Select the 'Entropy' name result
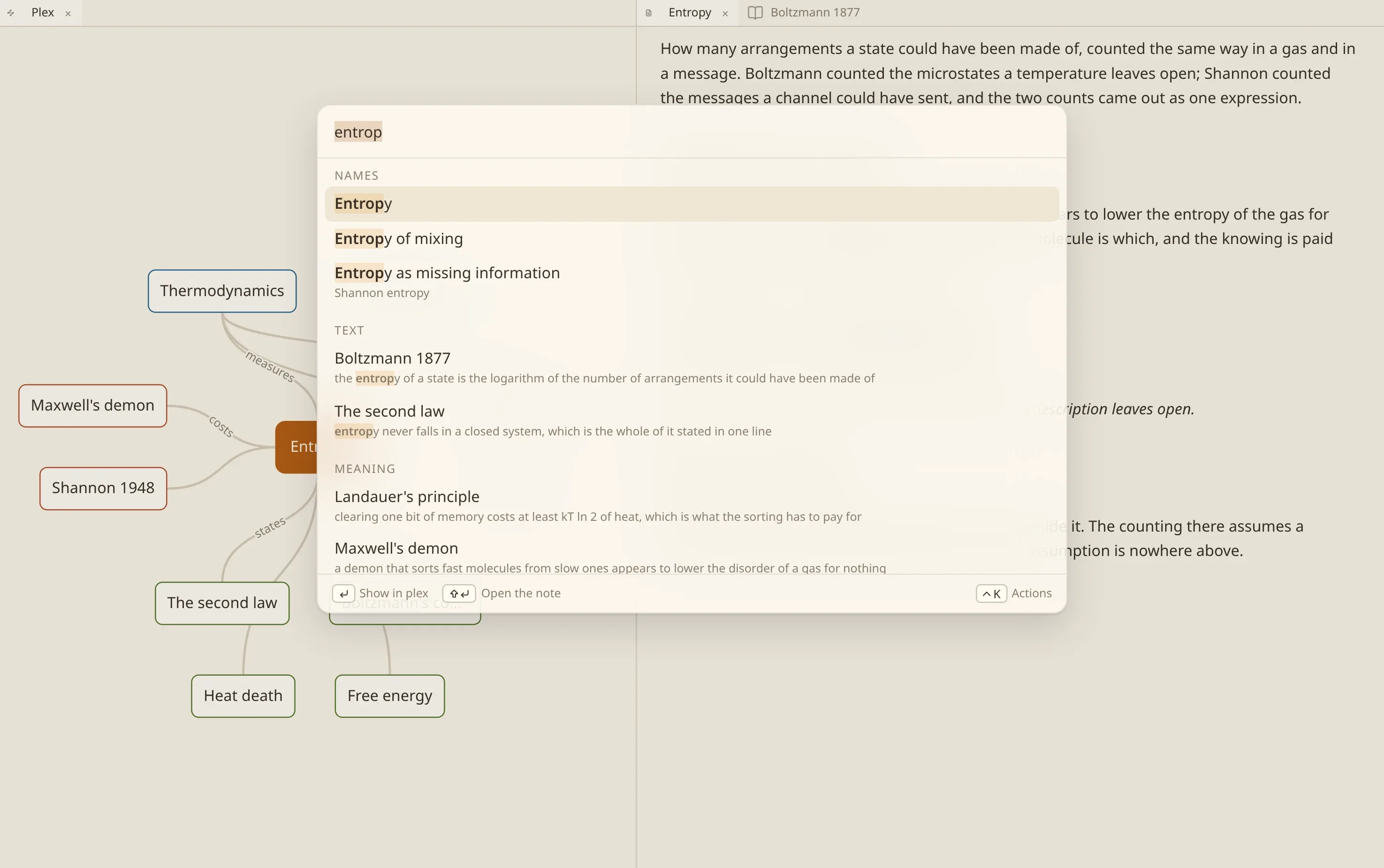The height and width of the screenshot is (868, 1384). click(x=691, y=204)
